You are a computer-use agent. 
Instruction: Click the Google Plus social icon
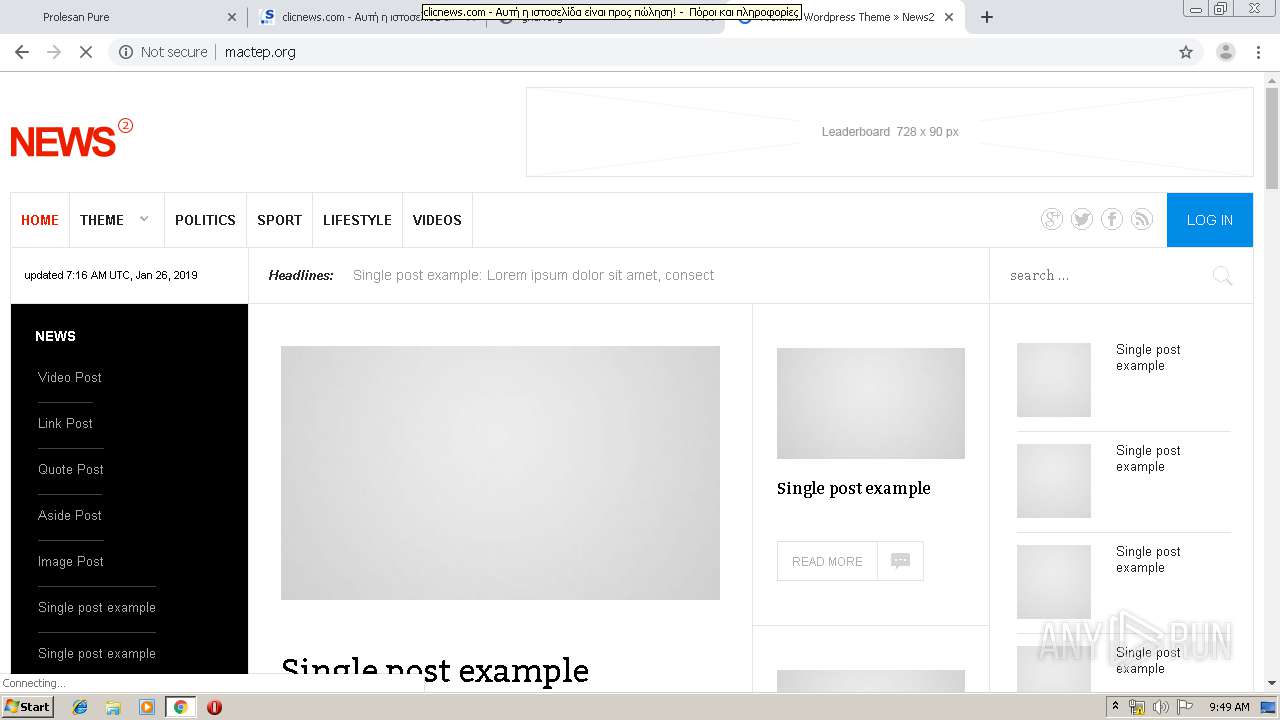pyautogui.click(x=1051, y=220)
